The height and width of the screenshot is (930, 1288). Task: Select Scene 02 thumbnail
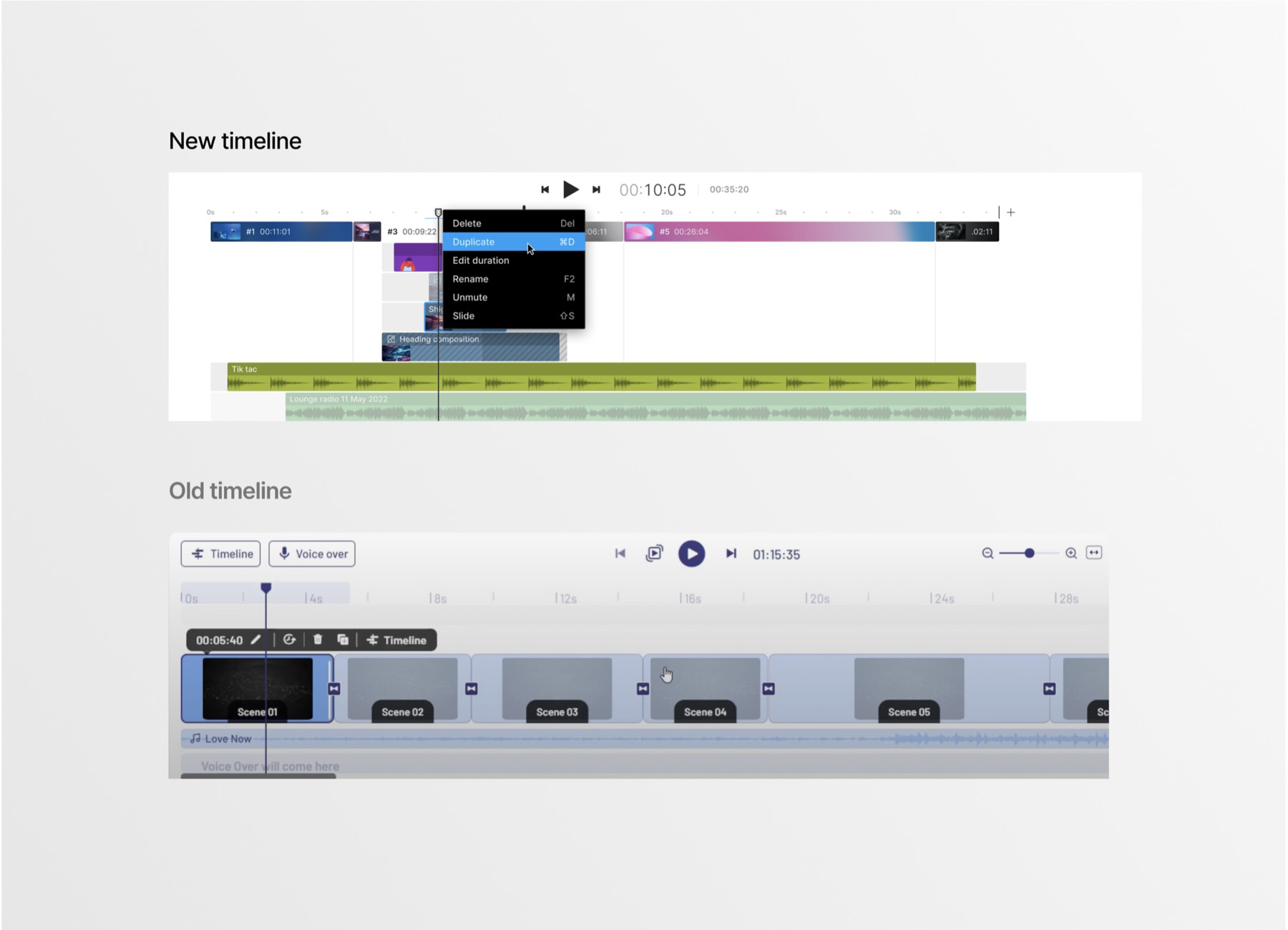point(403,688)
